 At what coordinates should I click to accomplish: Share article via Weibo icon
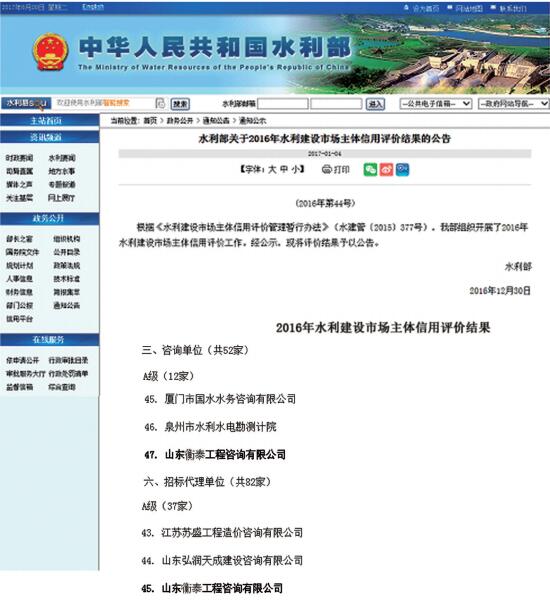[386, 170]
